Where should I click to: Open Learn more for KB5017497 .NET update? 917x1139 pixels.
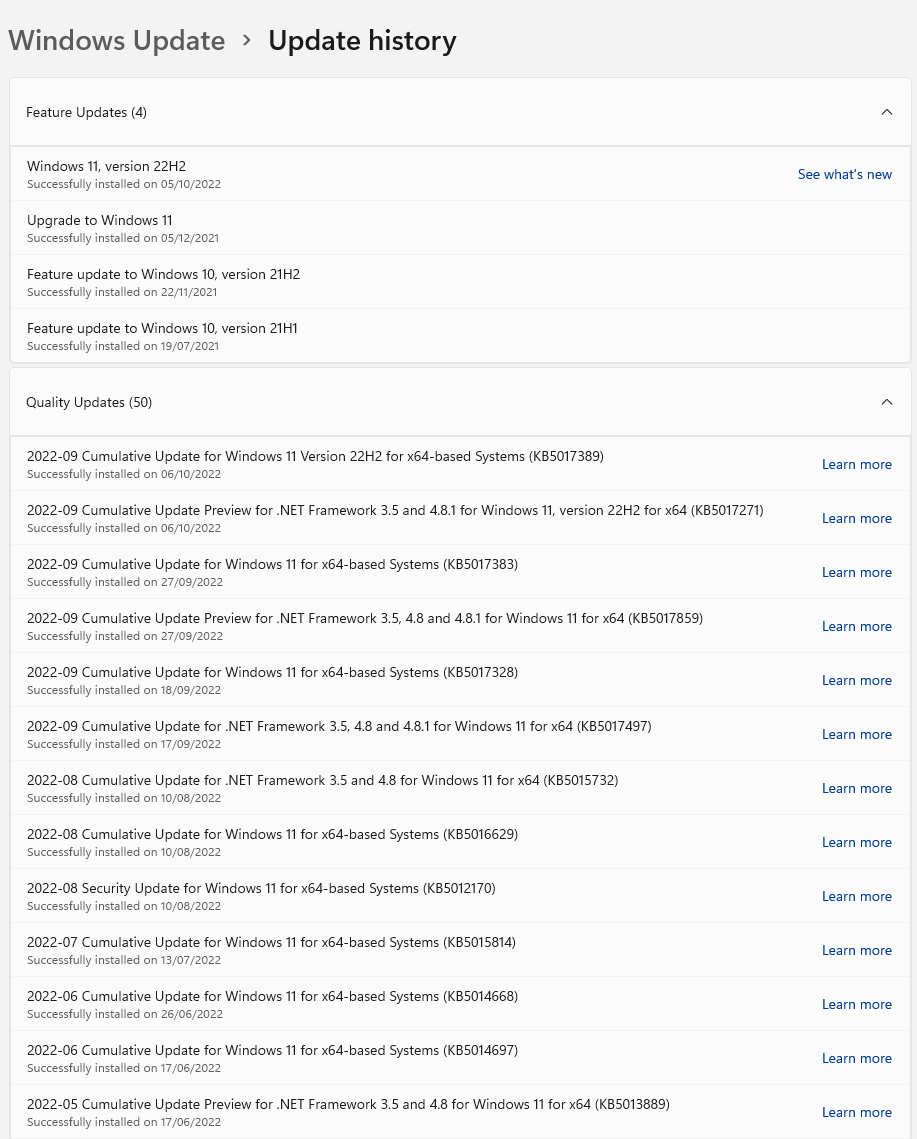pyautogui.click(x=856, y=733)
